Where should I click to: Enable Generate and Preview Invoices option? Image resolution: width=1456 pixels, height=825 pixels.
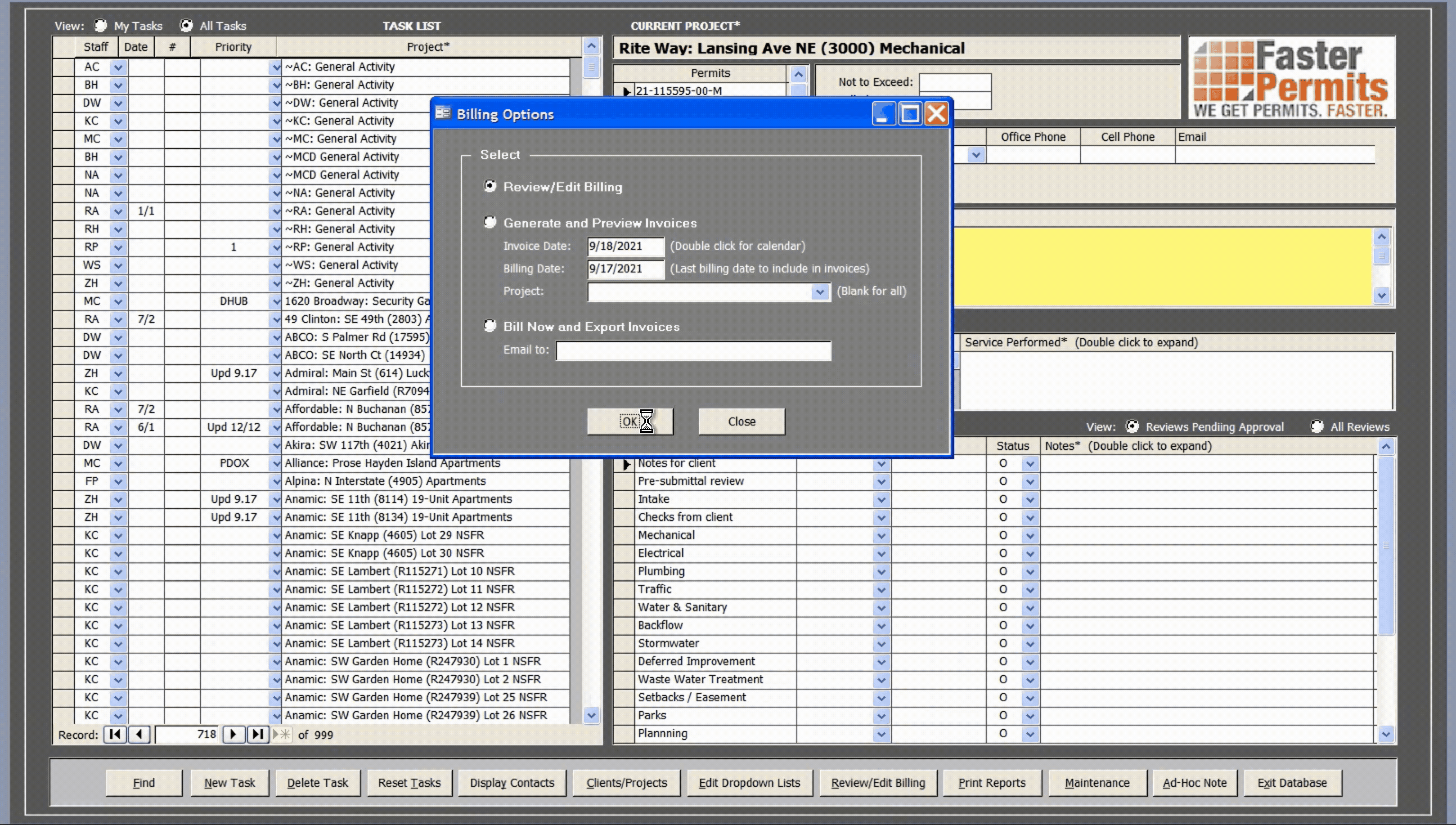(x=490, y=222)
